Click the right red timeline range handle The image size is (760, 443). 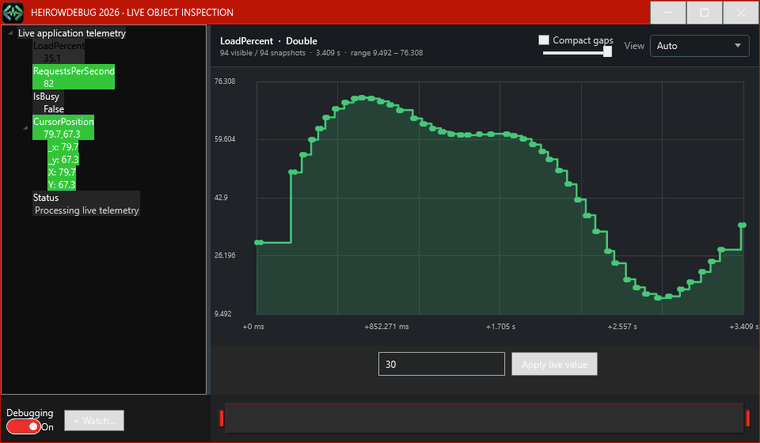point(748,418)
